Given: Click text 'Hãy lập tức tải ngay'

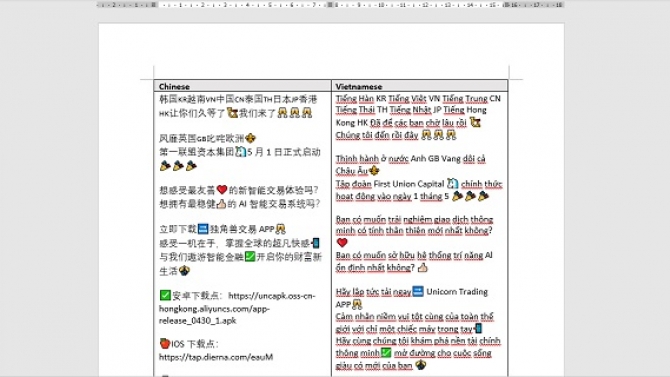Looking at the screenshot, I should 373,292.
